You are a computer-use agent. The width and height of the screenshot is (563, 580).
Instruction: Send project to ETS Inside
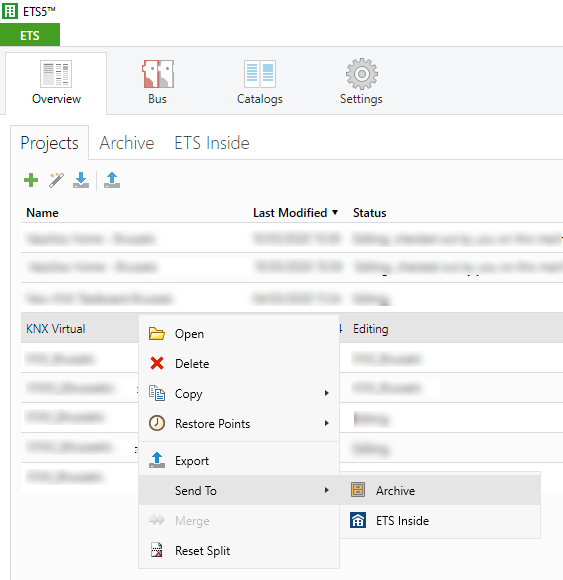(x=440, y=520)
